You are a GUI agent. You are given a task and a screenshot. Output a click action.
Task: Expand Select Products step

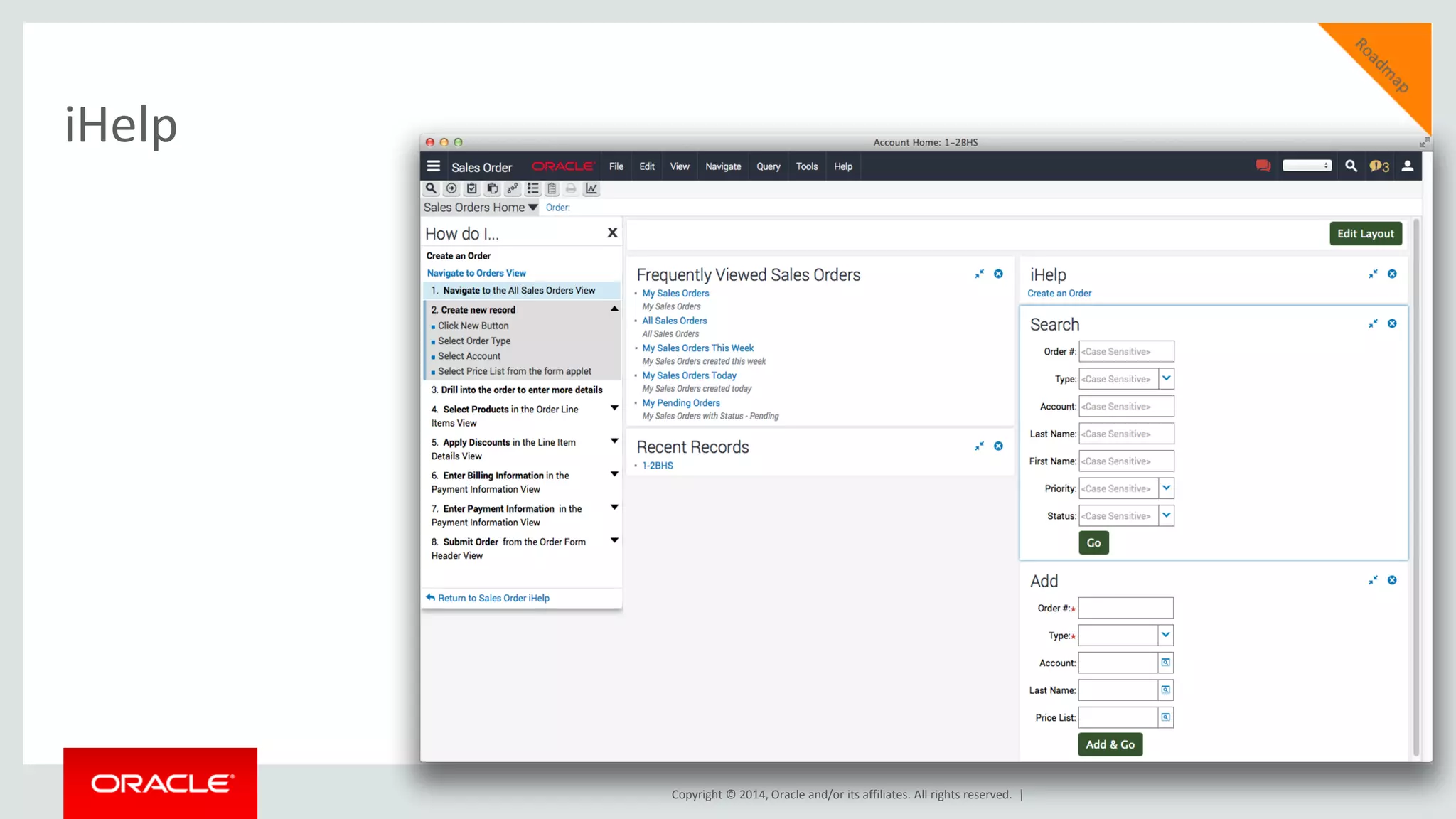tap(614, 408)
